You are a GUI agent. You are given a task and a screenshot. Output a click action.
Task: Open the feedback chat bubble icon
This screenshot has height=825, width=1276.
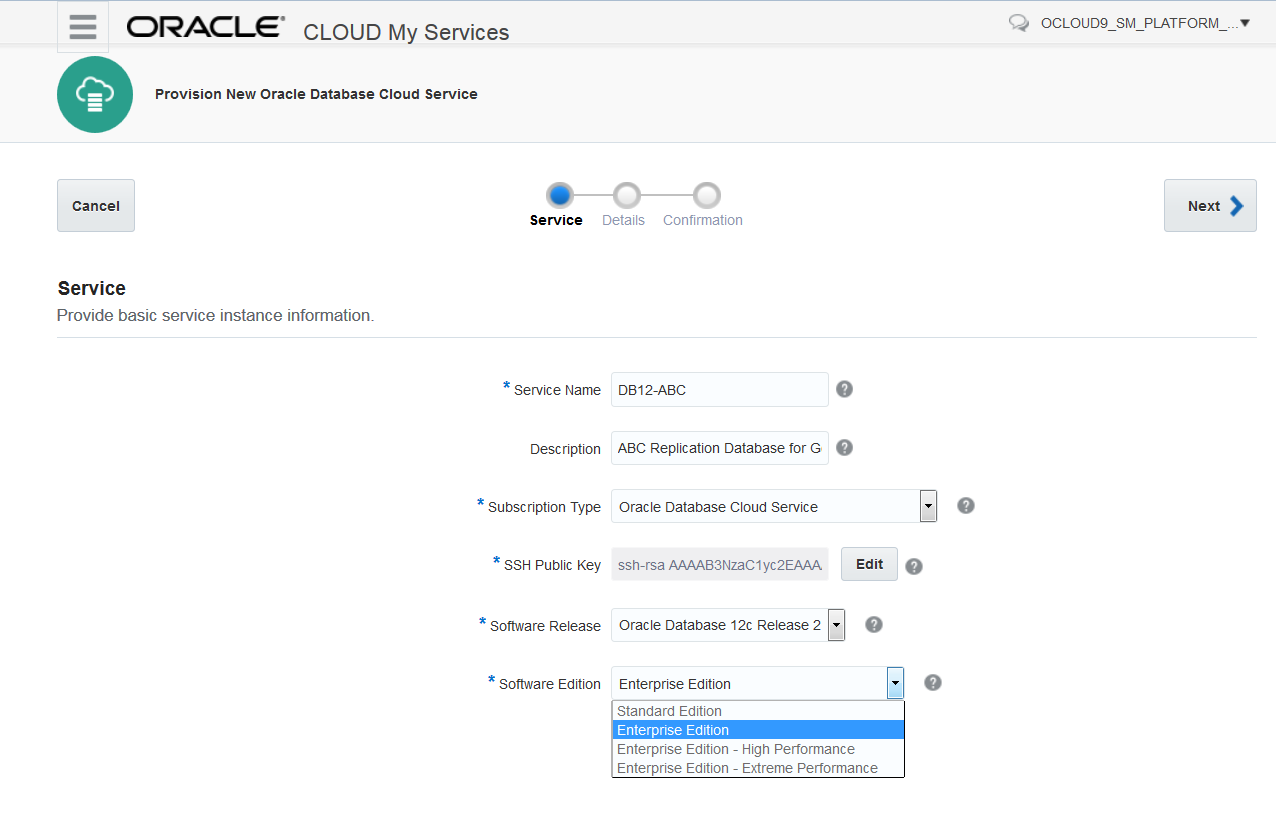tap(1019, 21)
